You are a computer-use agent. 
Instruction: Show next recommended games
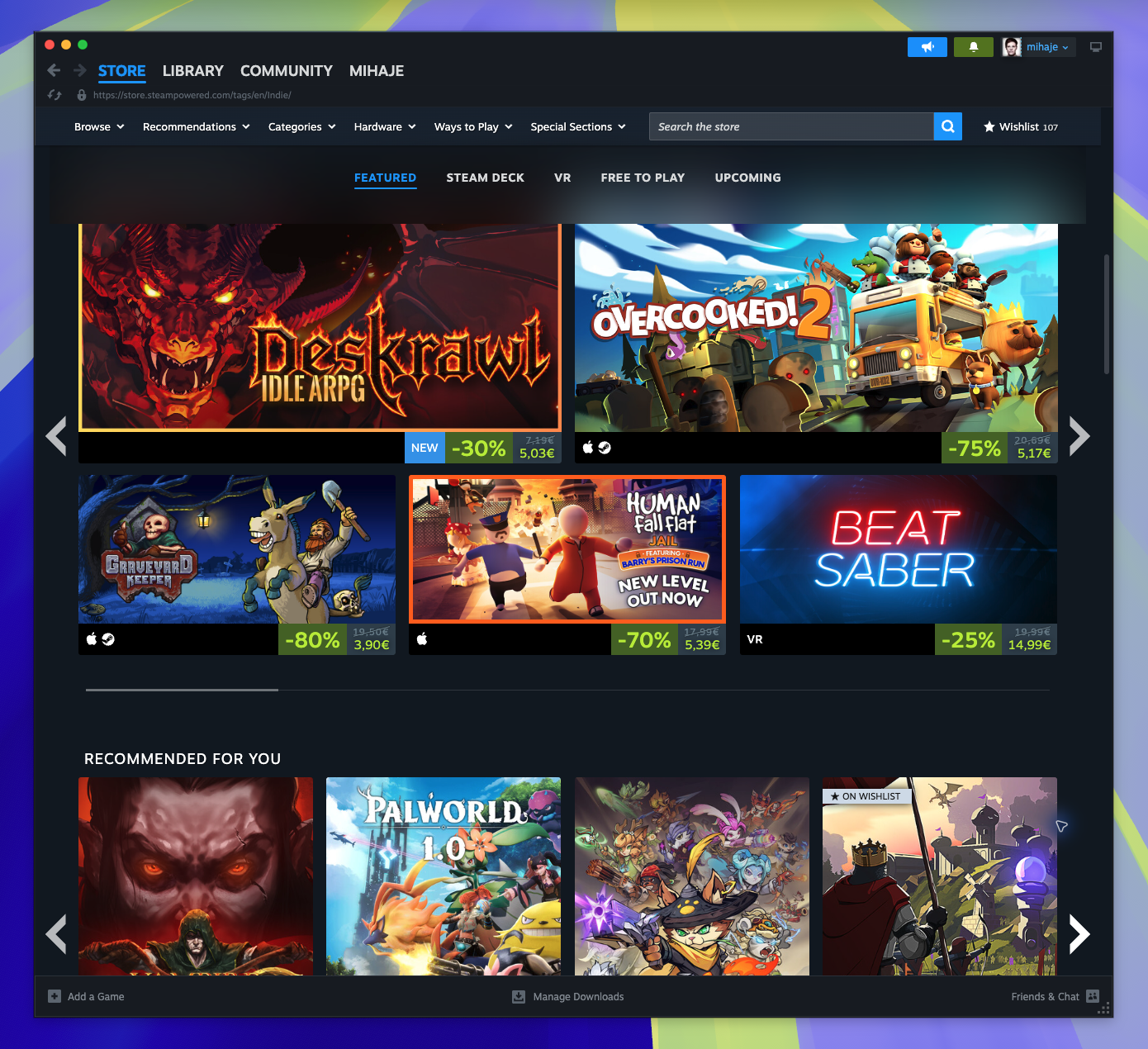(x=1079, y=934)
